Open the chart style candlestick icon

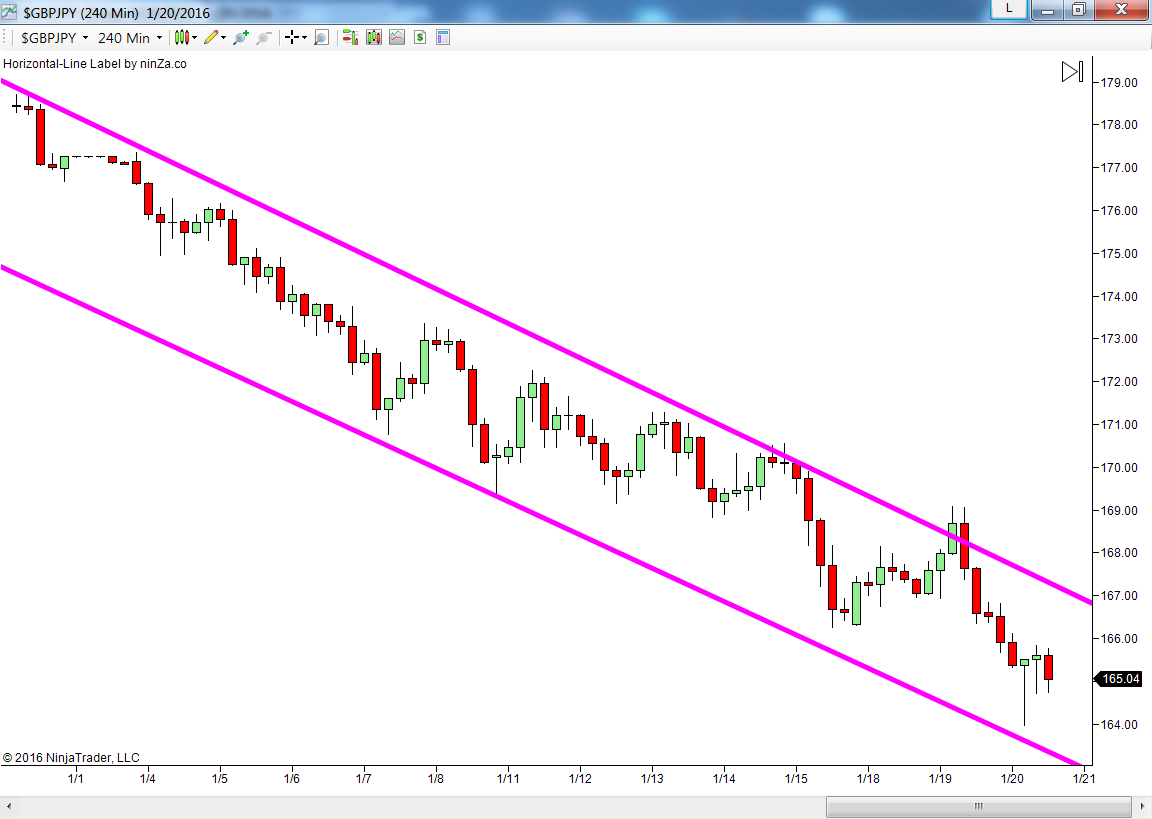[x=181, y=37]
